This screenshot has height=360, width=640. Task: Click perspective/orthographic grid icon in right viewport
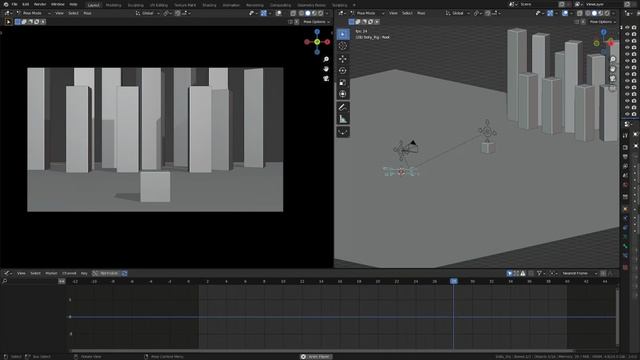coord(613,88)
